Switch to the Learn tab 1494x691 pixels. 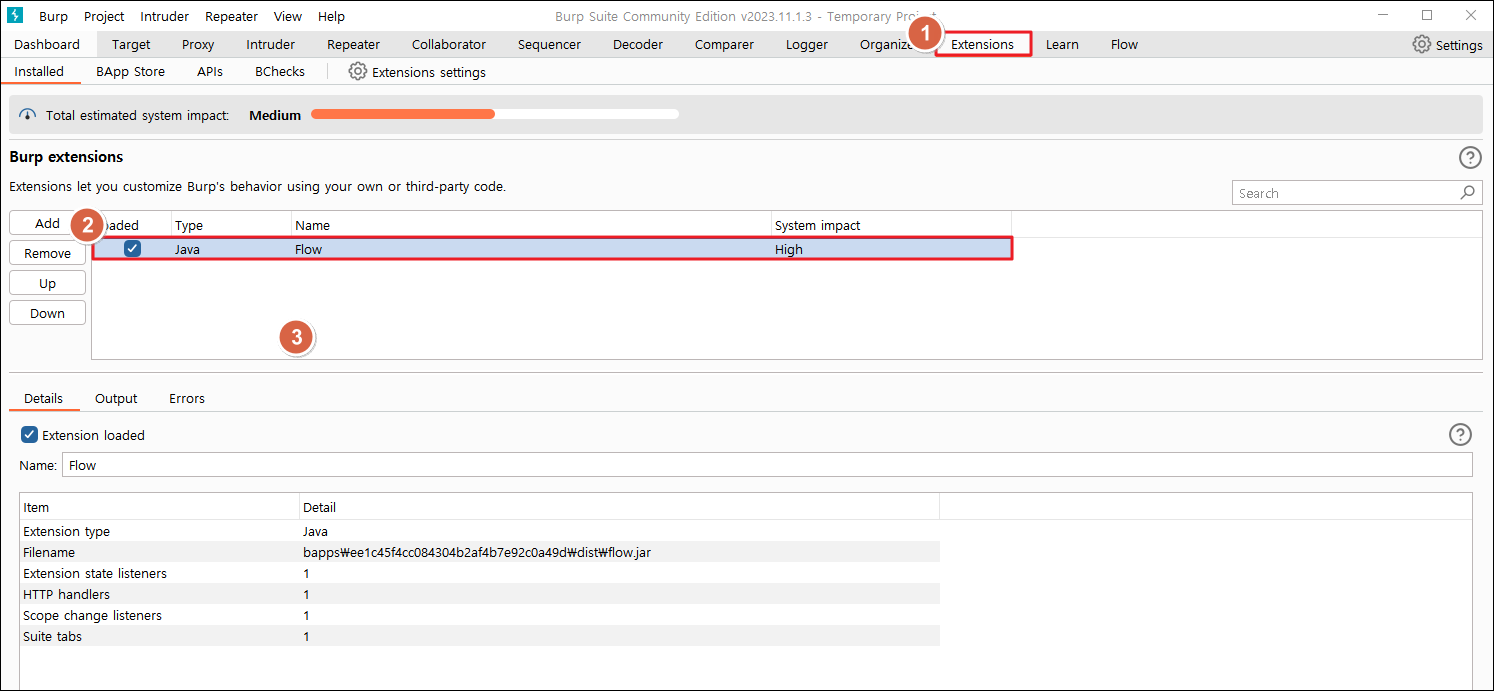click(1062, 44)
